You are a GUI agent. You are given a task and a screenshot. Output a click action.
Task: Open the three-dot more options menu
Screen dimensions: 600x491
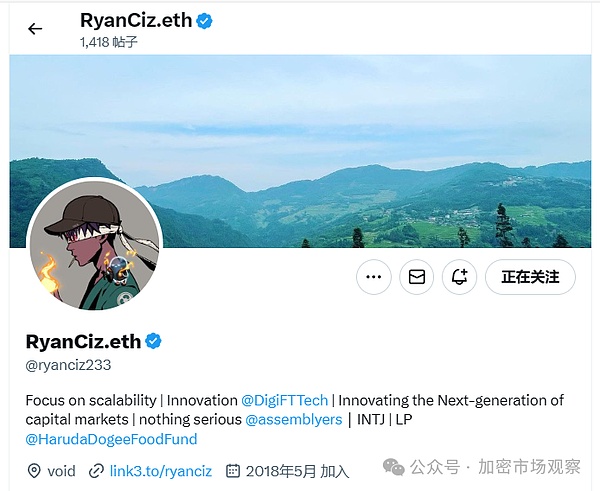(x=373, y=277)
